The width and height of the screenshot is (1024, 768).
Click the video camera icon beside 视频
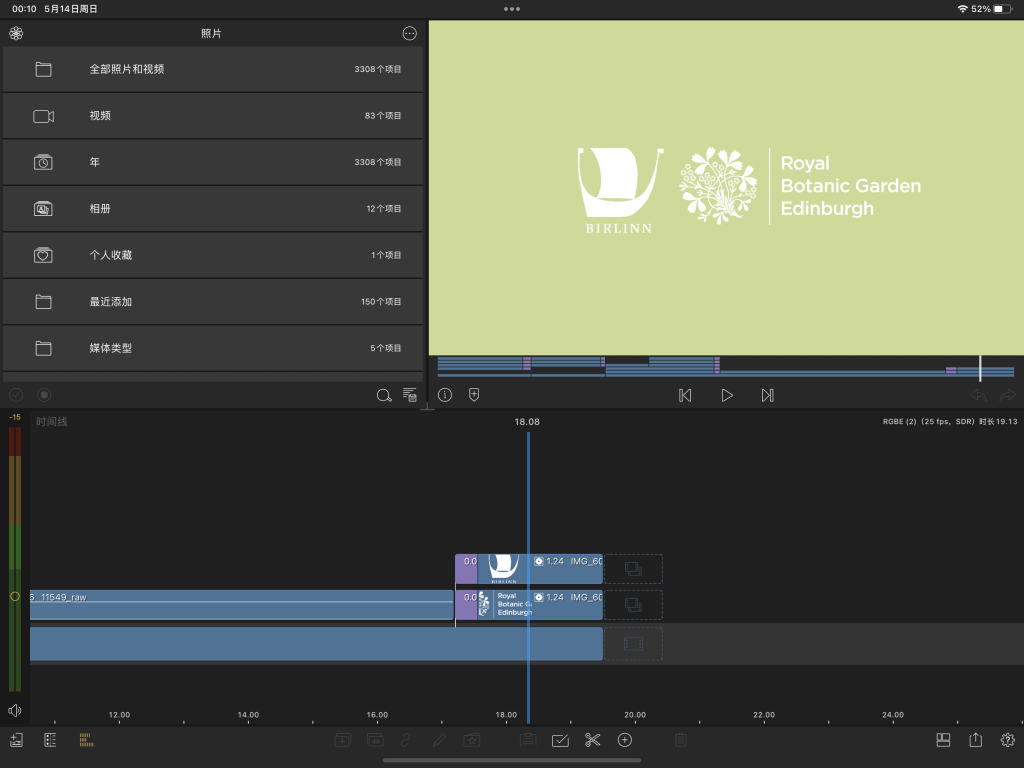[44, 116]
